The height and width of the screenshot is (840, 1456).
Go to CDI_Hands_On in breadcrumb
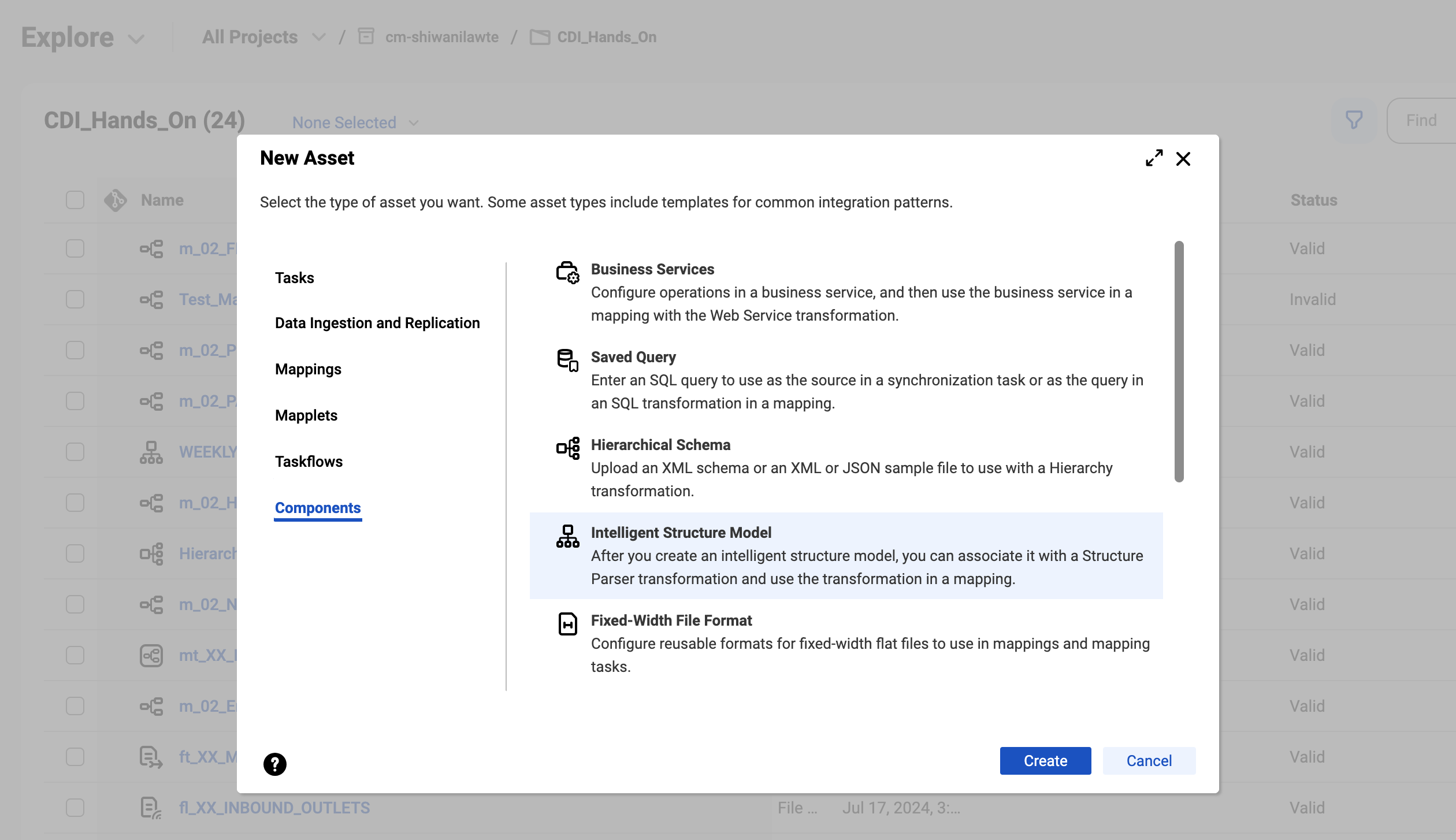(607, 37)
